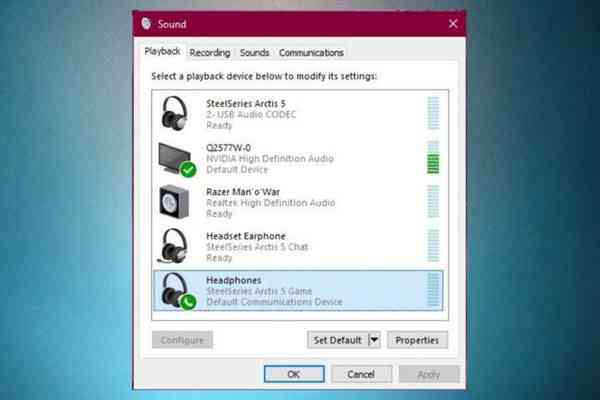Click the Sound speaker icon in title bar
Screen dimensions: 600x400
146,24
